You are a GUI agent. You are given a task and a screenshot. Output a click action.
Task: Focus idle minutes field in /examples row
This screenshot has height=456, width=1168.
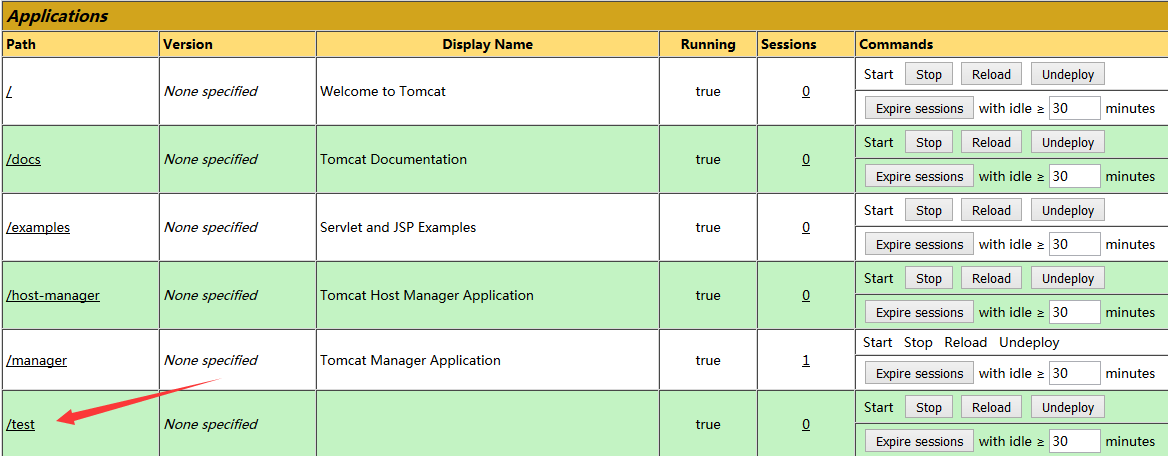[x=1075, y=244]
